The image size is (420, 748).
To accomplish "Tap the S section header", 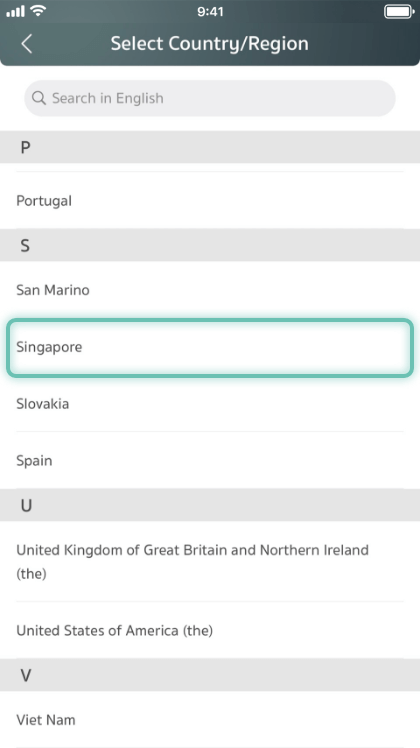I will pos(210,245).
